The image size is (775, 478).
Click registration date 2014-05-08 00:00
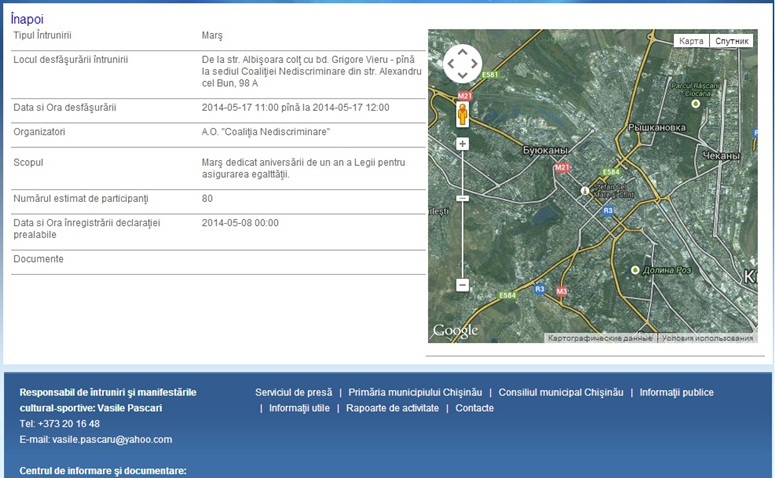[240, 223]
